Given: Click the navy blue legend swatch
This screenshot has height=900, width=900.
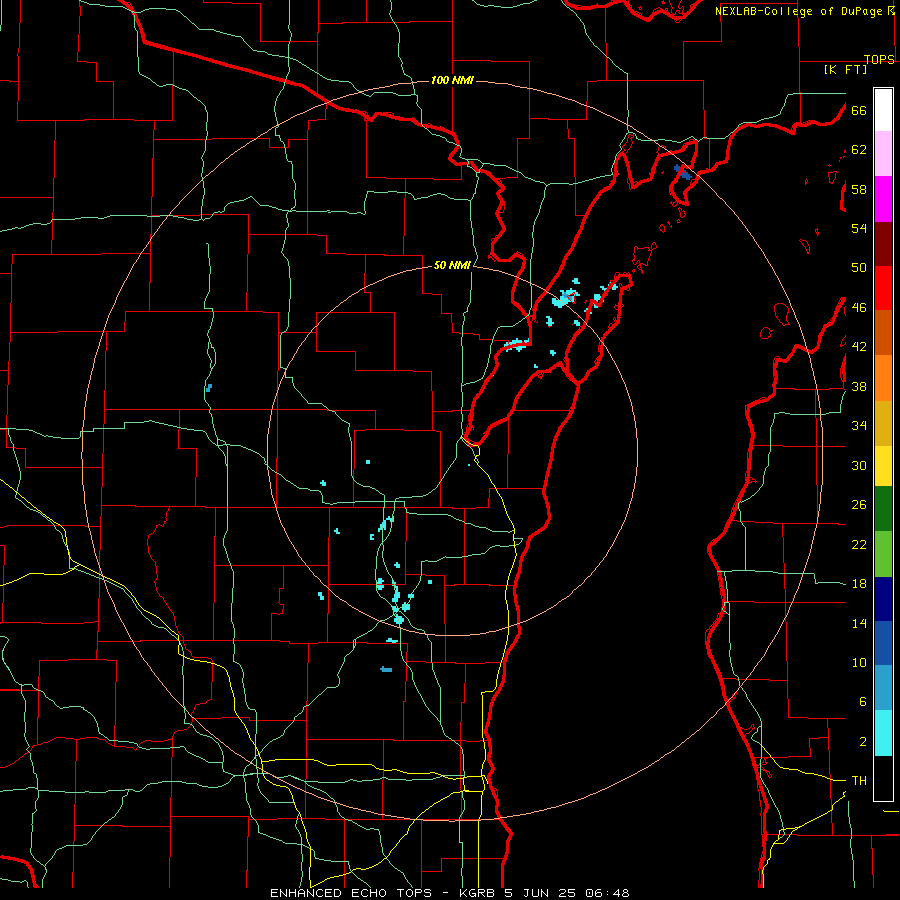Looking at the screenshot, I should point(883,599).
